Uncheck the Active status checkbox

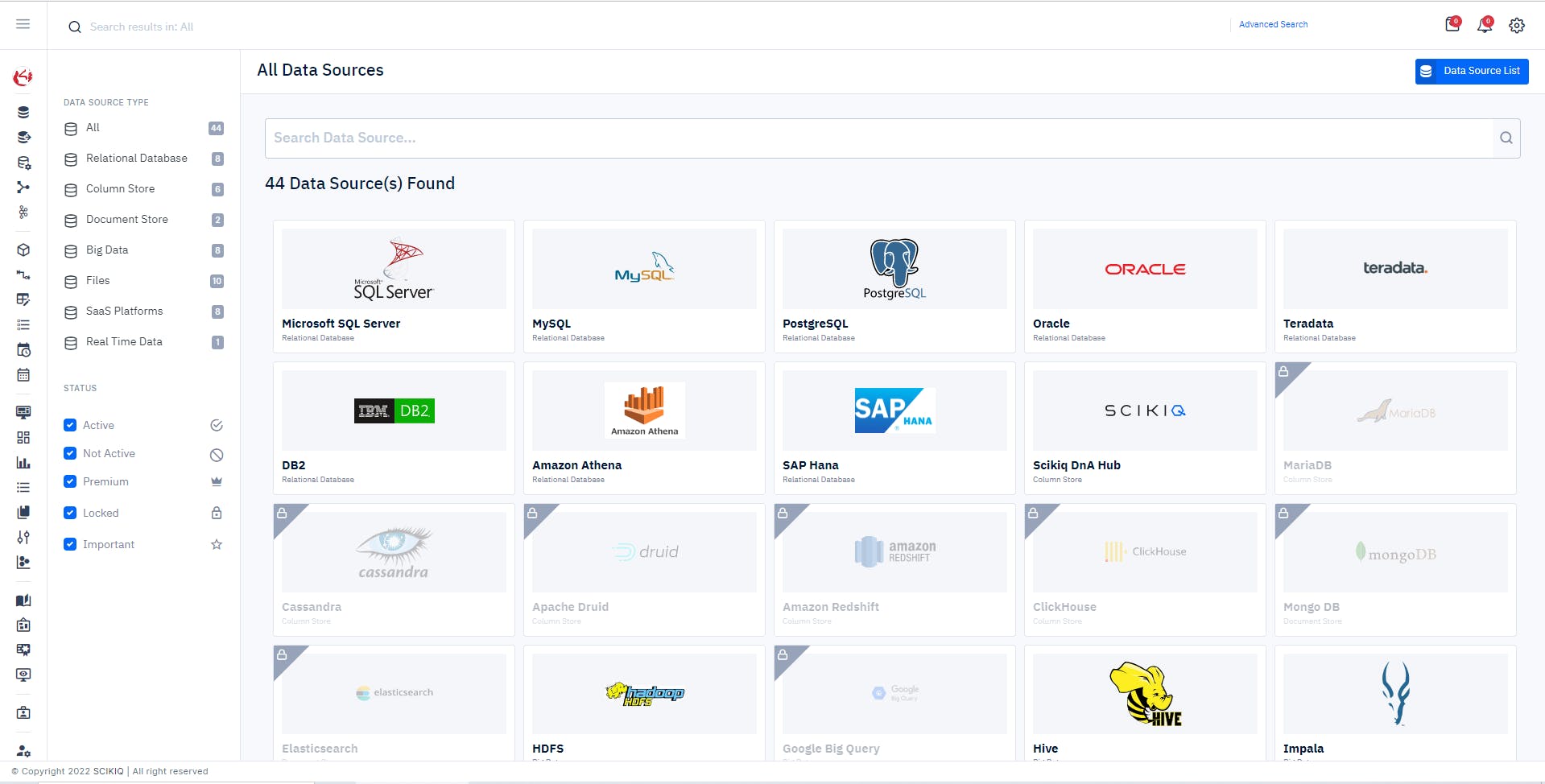(70, 425)
